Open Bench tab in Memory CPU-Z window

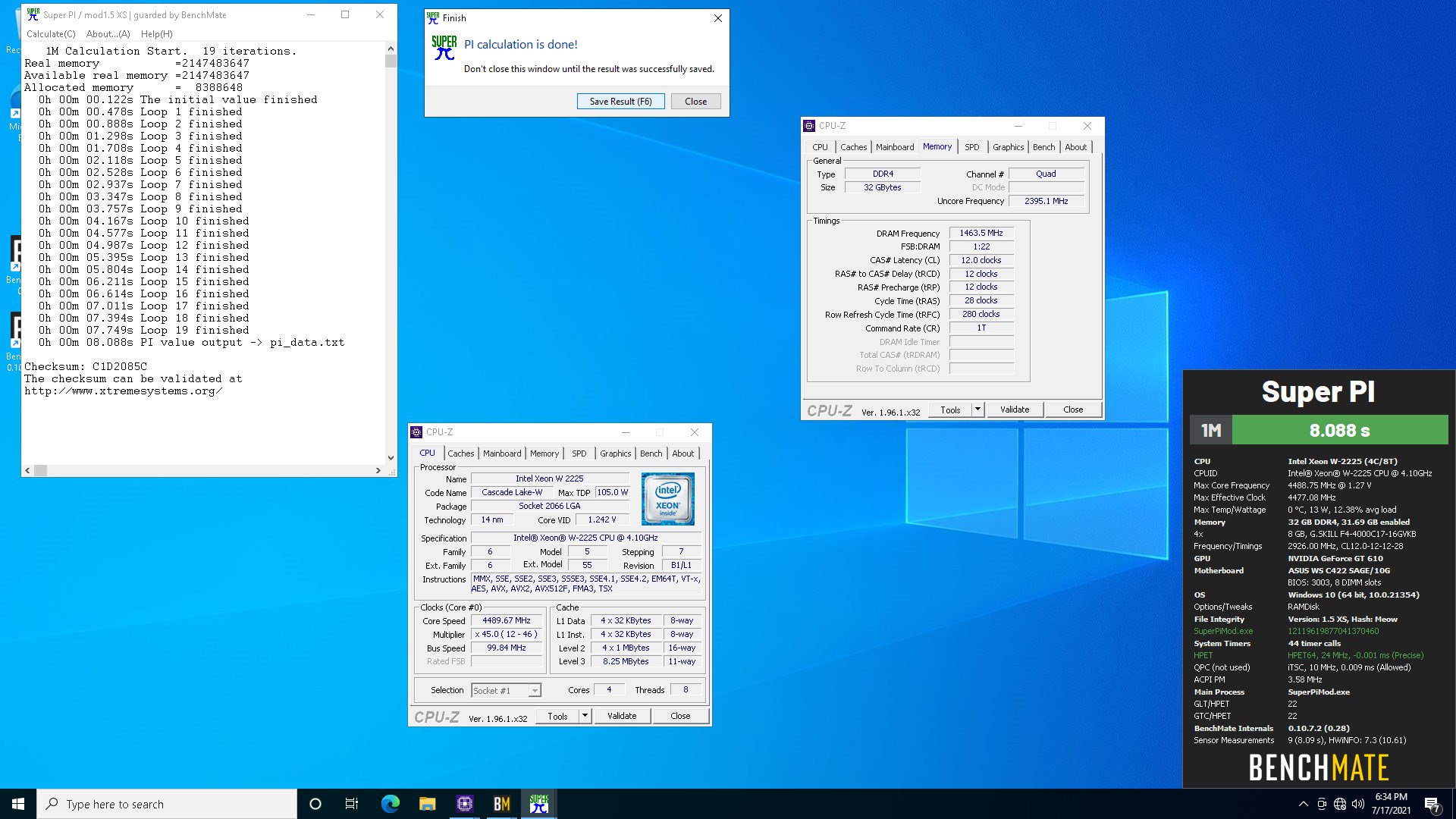click(1043, 147)
